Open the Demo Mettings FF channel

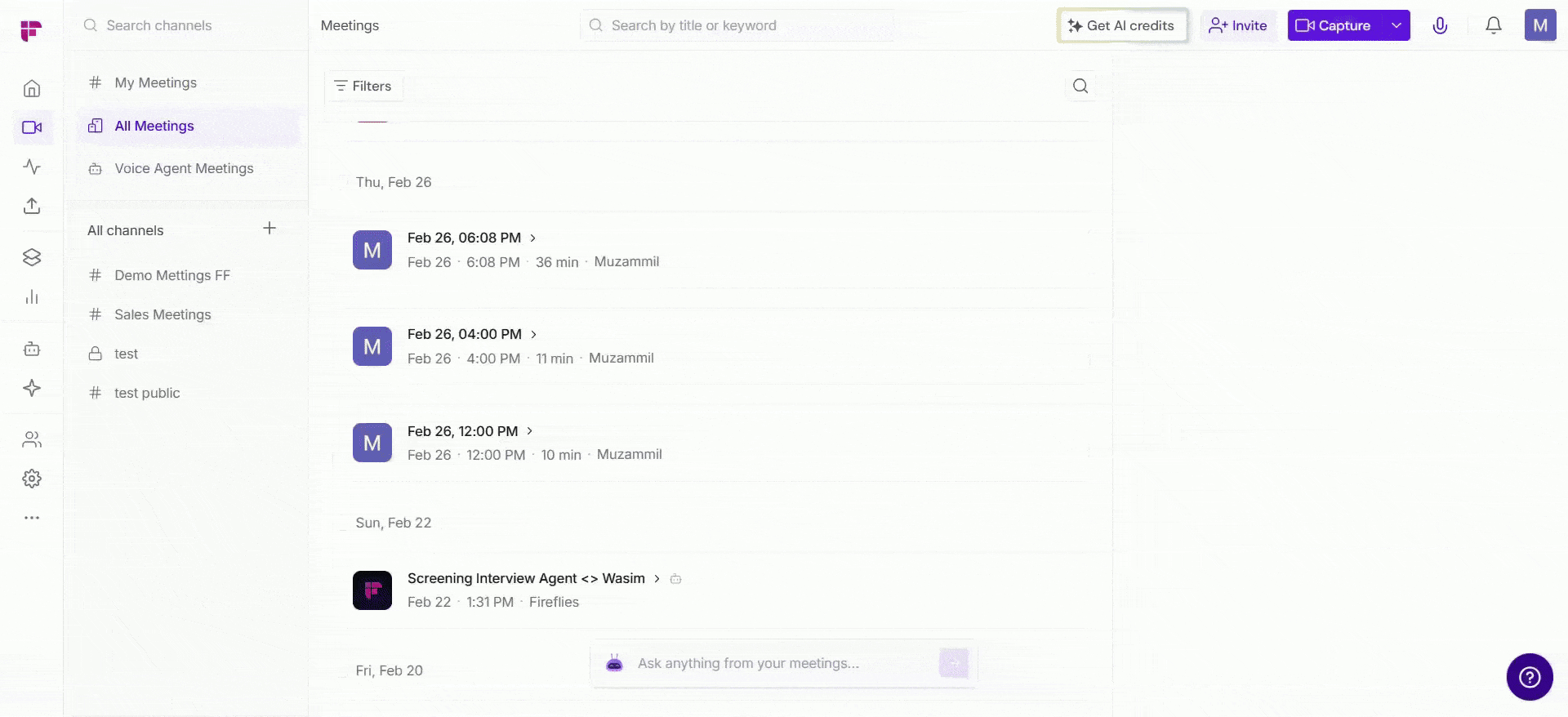[189, 275]
